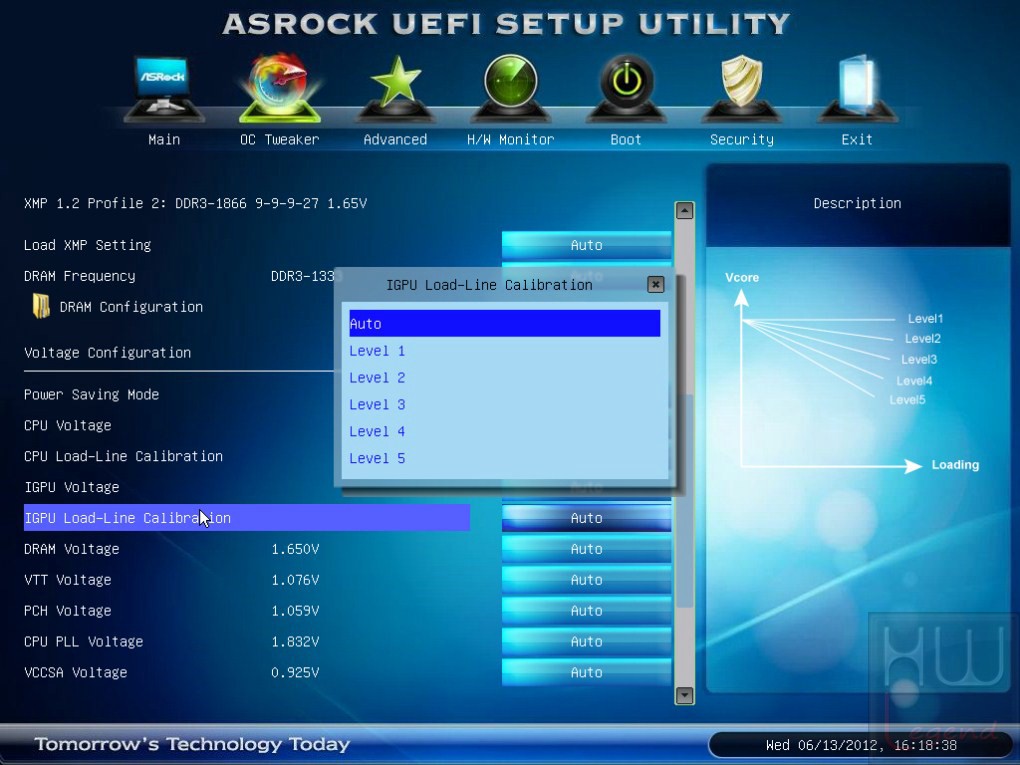Select the IGPU Voltage row label
Image resolution: width=1020 pixels, height=765 pixels.
pyautogui.click(x=72, y=487)
